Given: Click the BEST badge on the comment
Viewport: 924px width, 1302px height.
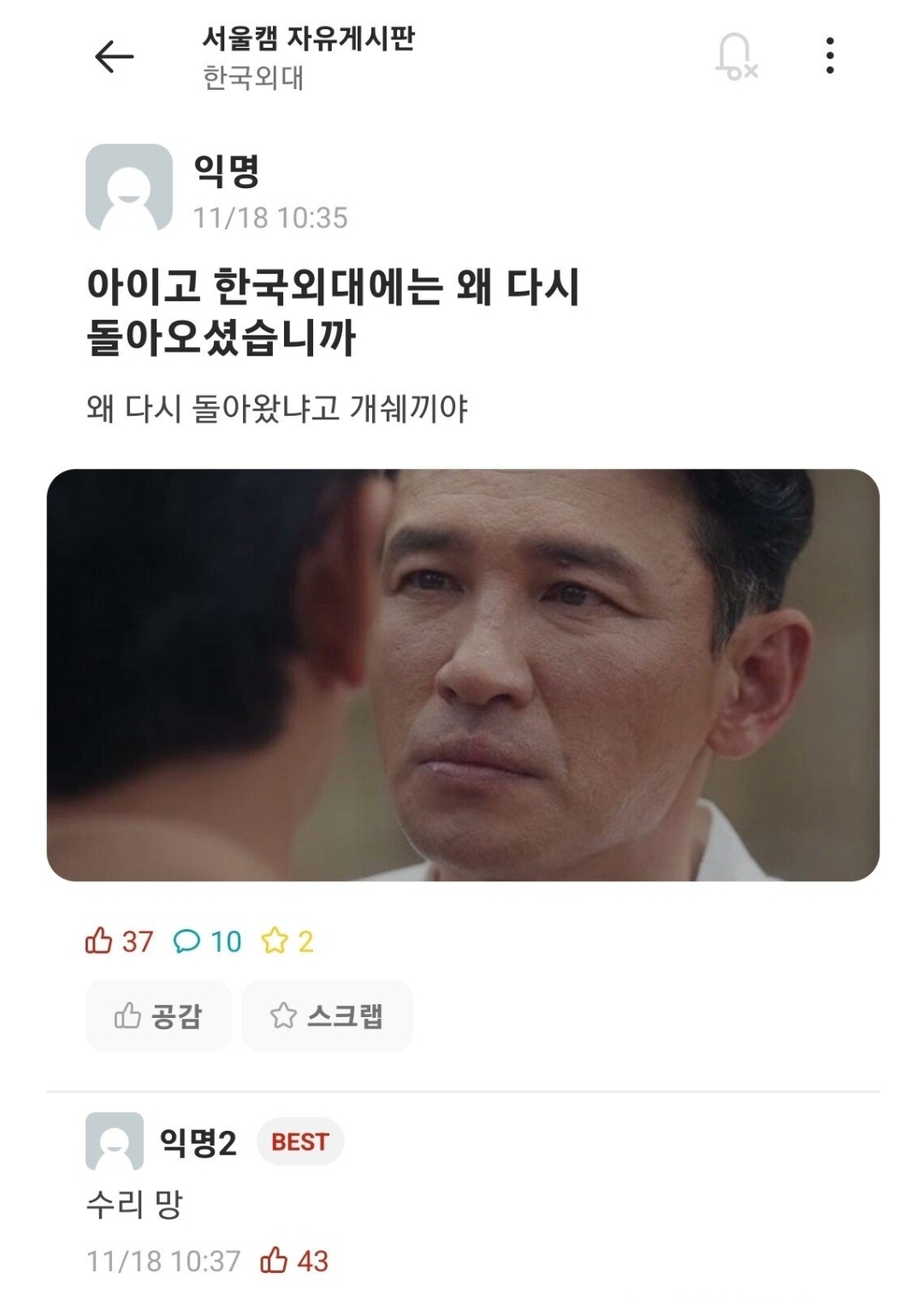Looking at the screenshot, I should pos(300,1142).
